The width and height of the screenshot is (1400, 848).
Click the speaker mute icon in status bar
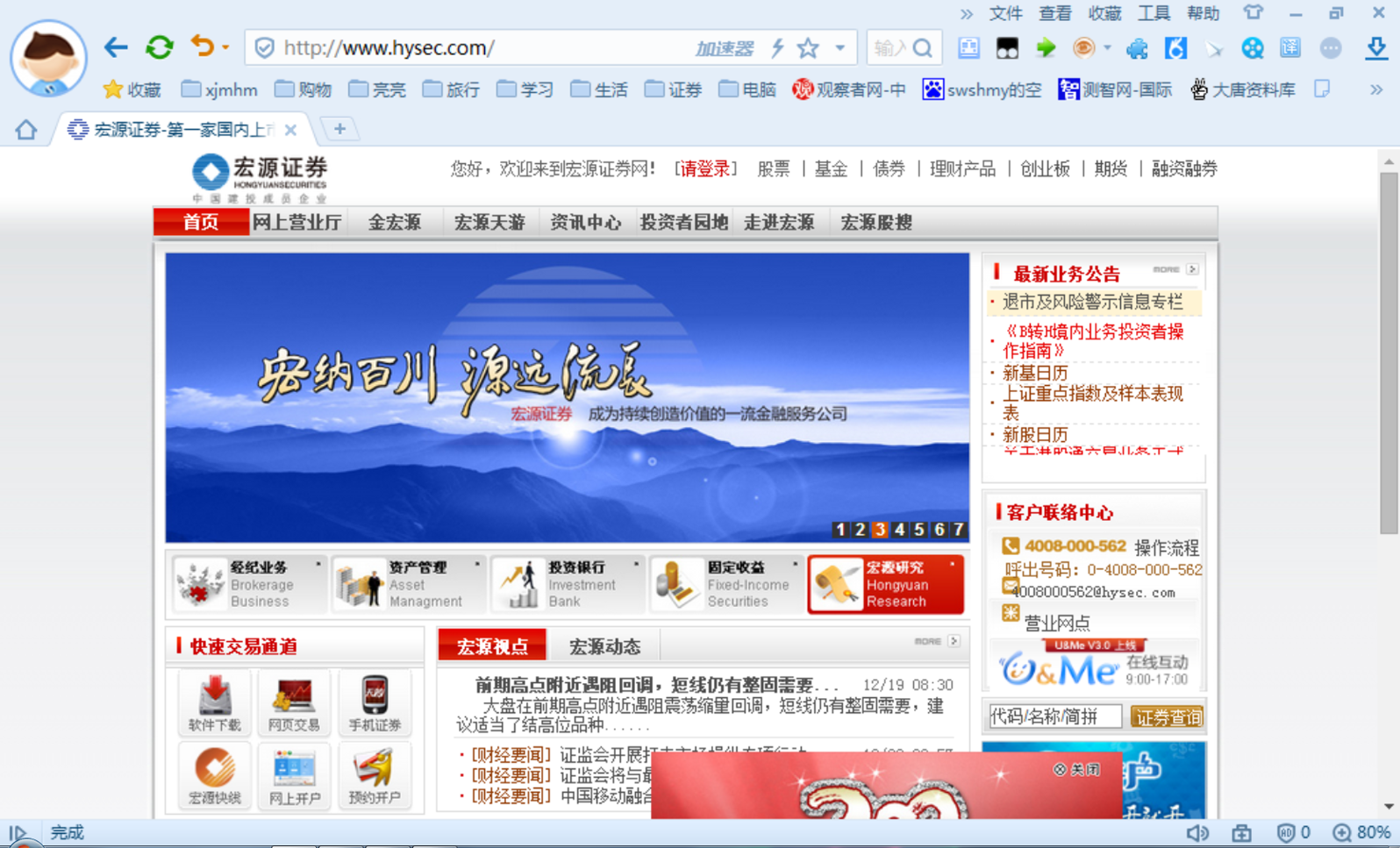click(x=1197, y=832)
